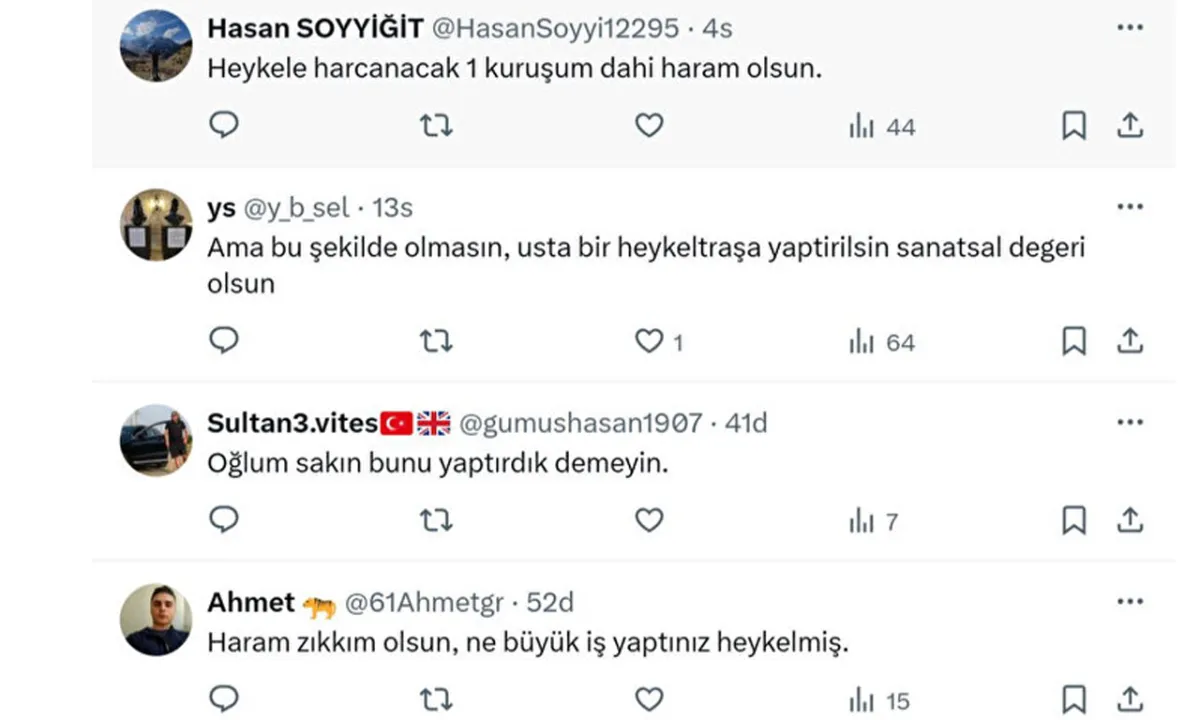
Task: Open Sultan3.vites profile picture
Action: coord(155,440)
